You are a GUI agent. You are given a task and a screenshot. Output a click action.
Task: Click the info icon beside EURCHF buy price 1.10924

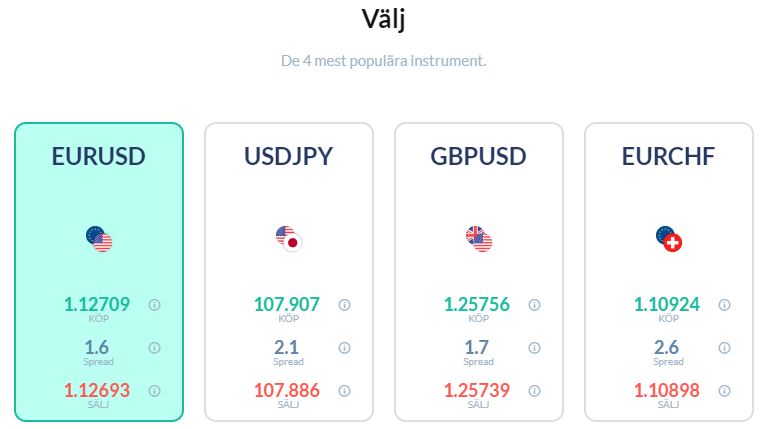coord(724,305)
